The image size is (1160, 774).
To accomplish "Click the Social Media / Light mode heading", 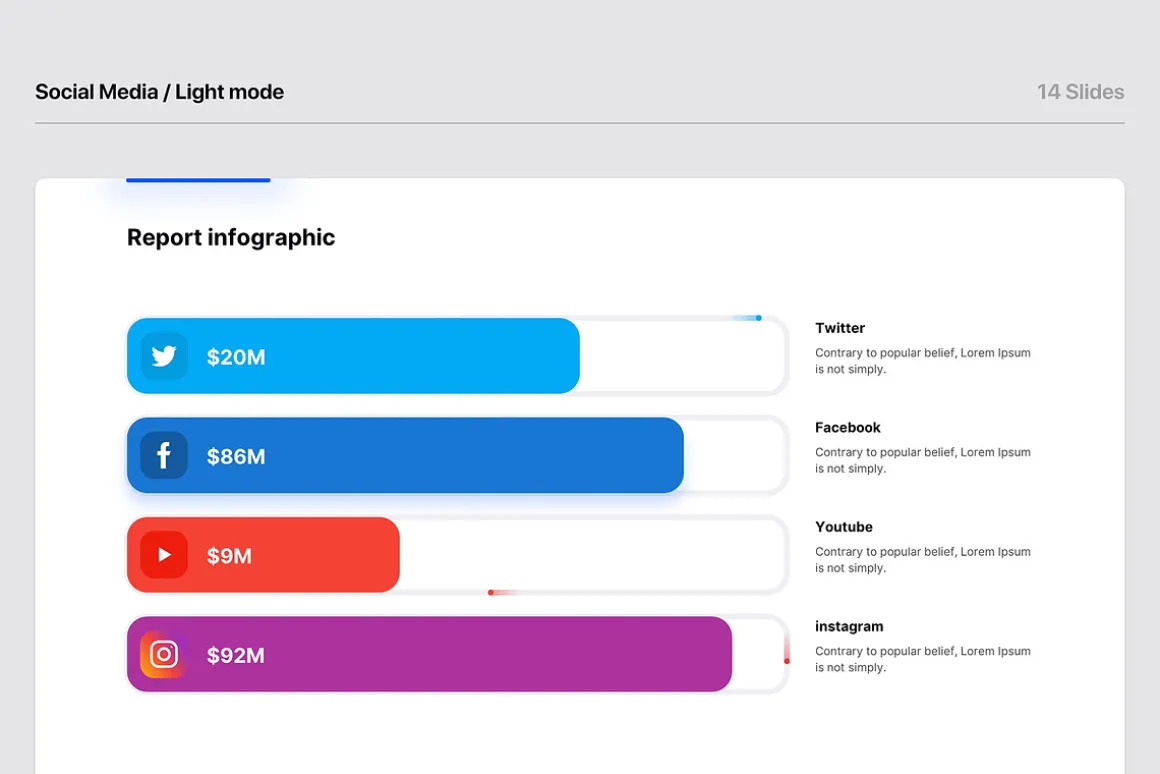I will tap(160, 92).
